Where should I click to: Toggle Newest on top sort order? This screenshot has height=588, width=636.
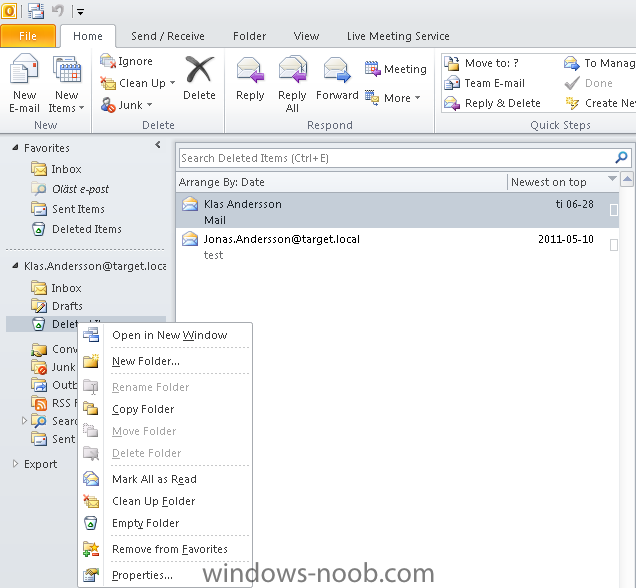tap(548, 182)
